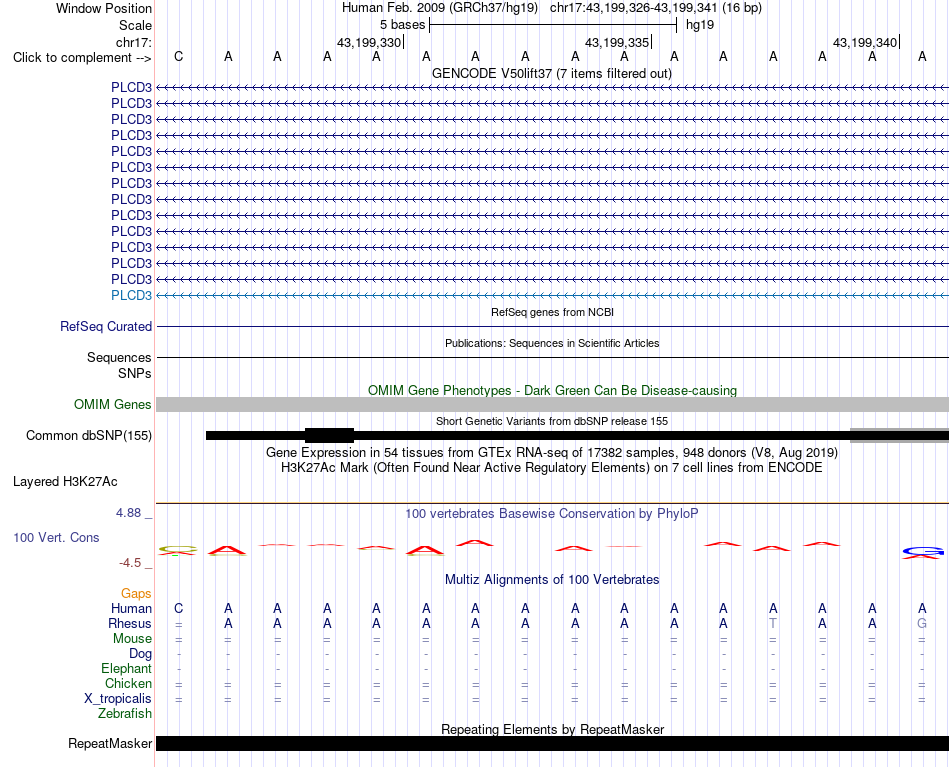The image size is (950, 767).
Task: Open 'Publications: Sequences in Scientific Articles' title
Action: coord(552,343)
